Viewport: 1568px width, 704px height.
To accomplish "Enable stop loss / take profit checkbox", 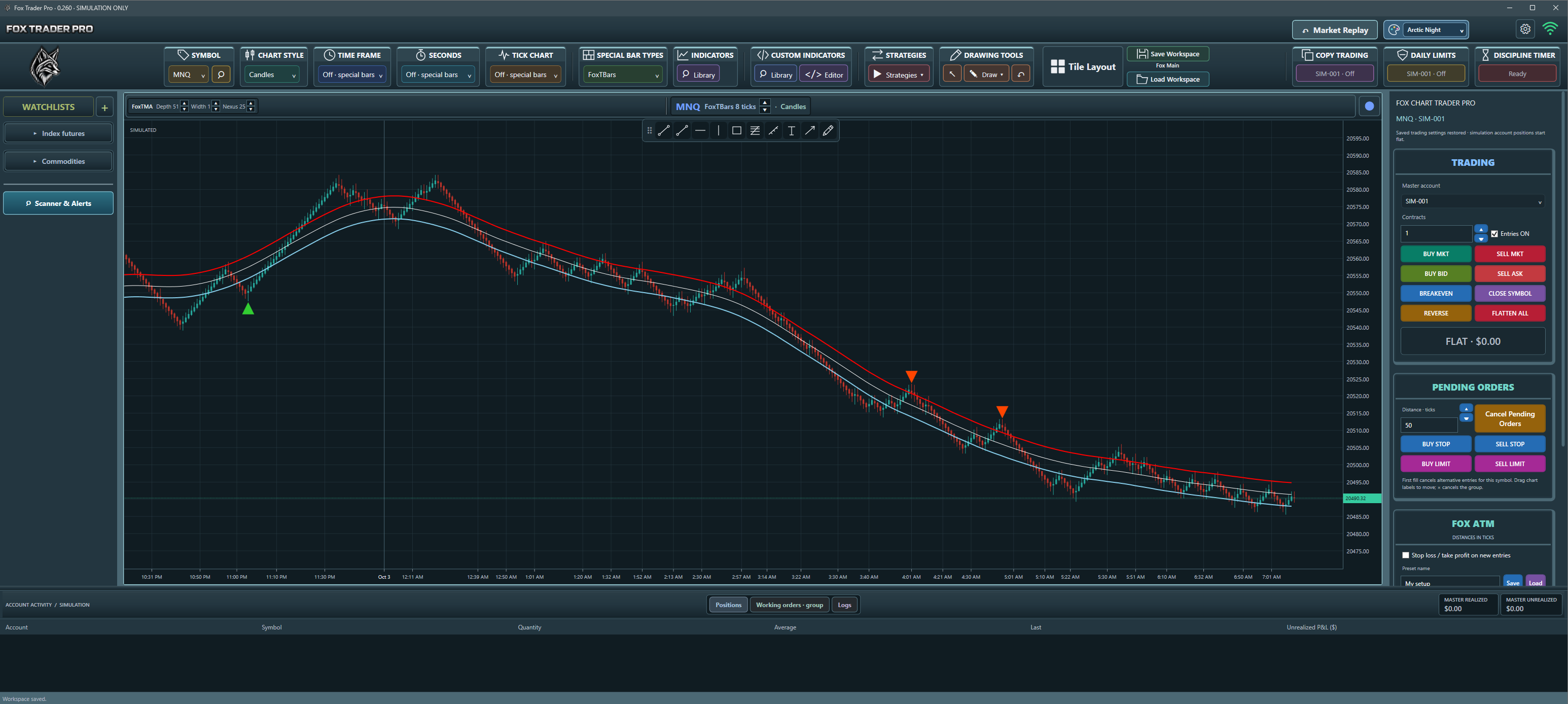I will (1406, 555).
